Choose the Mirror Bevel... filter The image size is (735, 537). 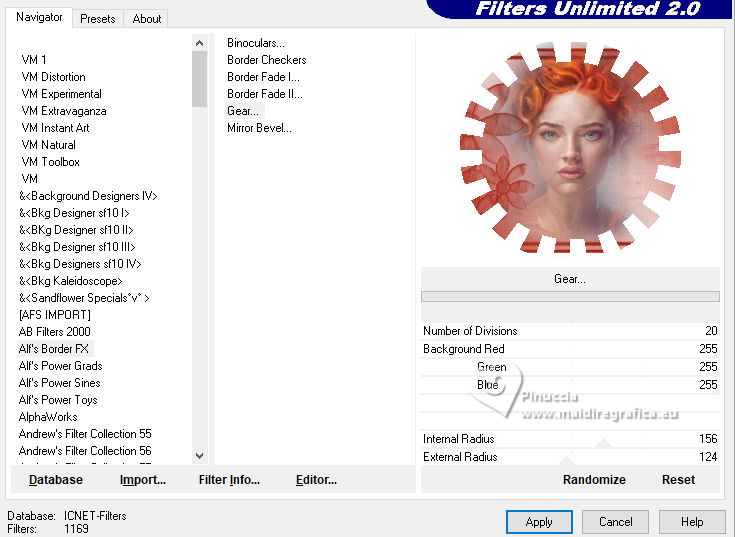259,128
